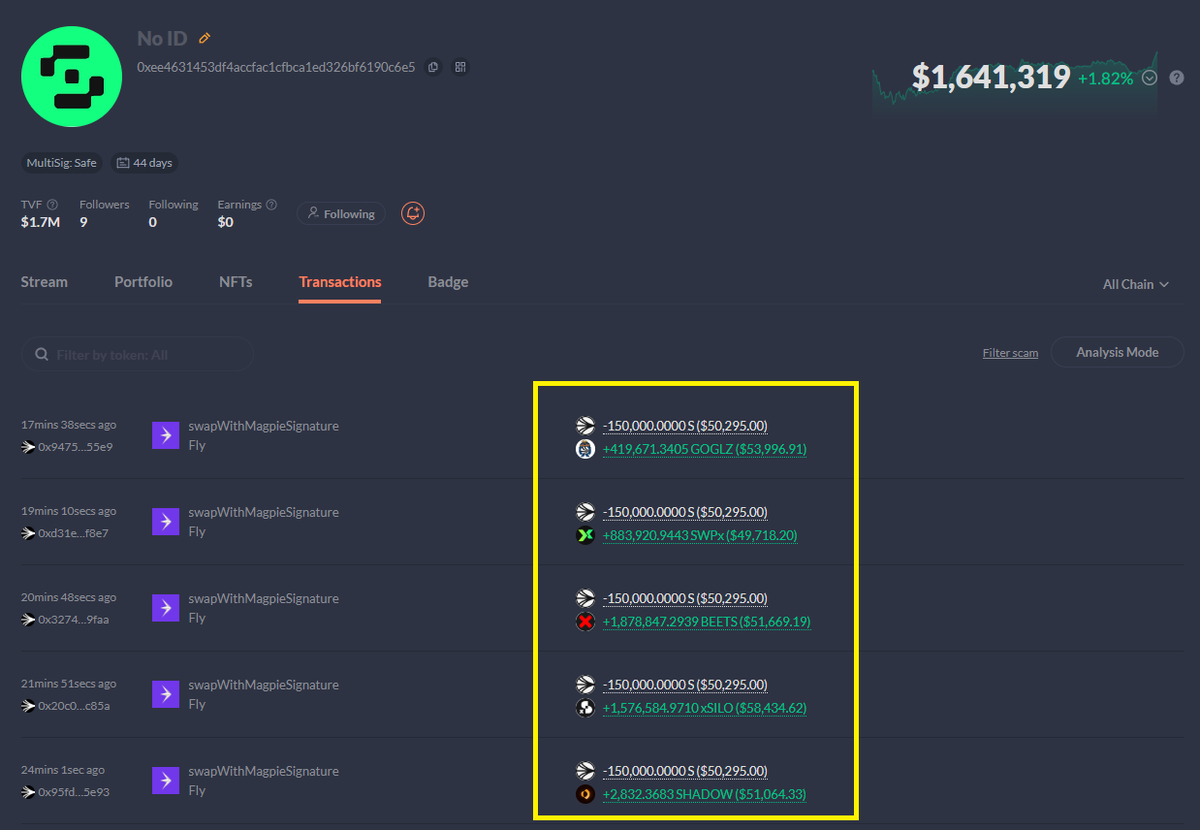Click Fly protocol icon in 19mins row
This screenshot has height=830, width=1200.
click(x=166, y=522)
